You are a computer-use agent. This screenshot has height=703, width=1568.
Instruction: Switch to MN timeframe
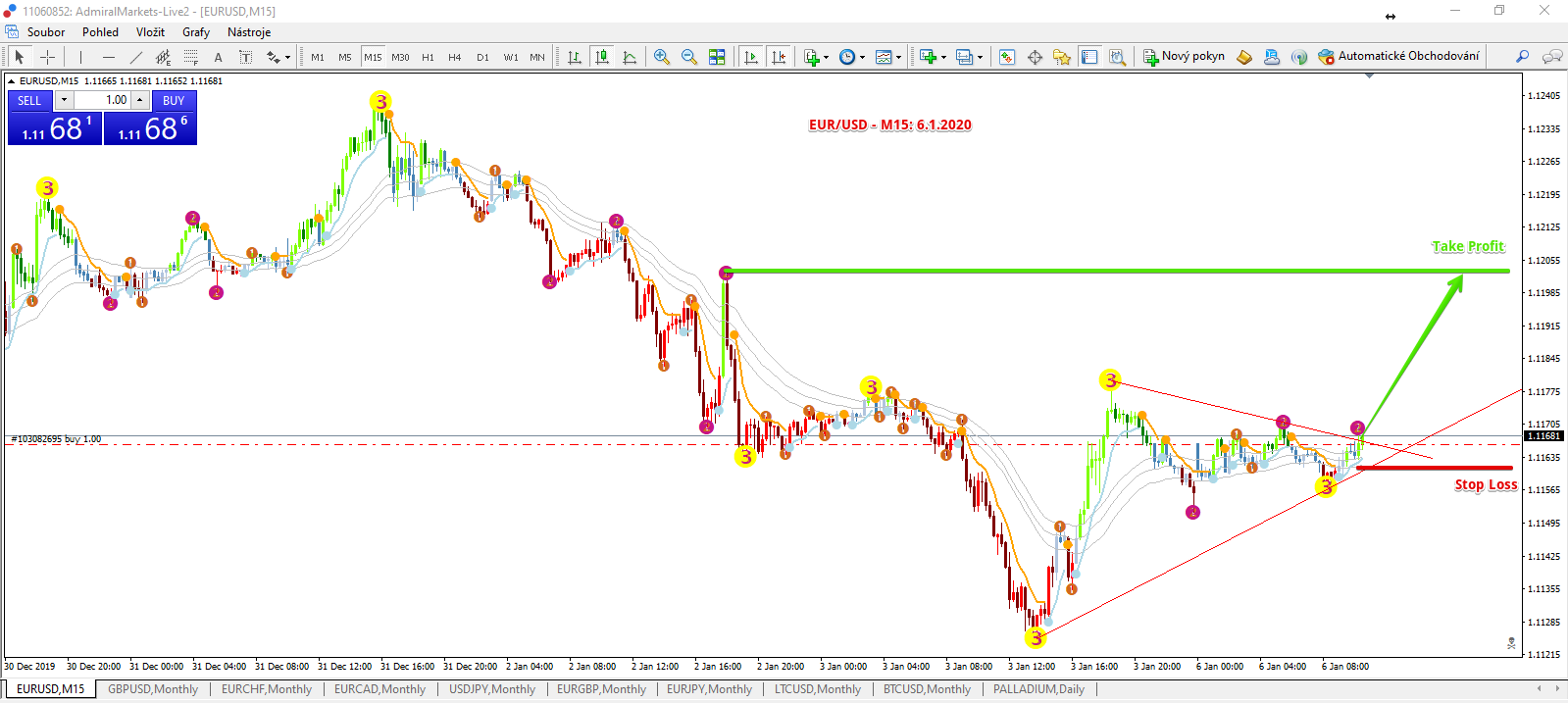click(x=537, y=57)
